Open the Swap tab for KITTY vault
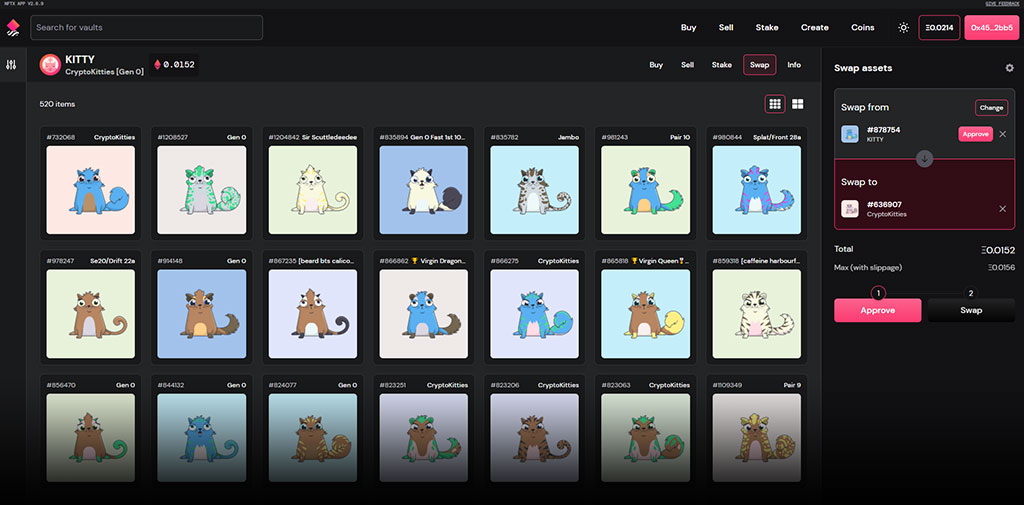Viewport: 1024px width, 505px height. click(760, 65)
